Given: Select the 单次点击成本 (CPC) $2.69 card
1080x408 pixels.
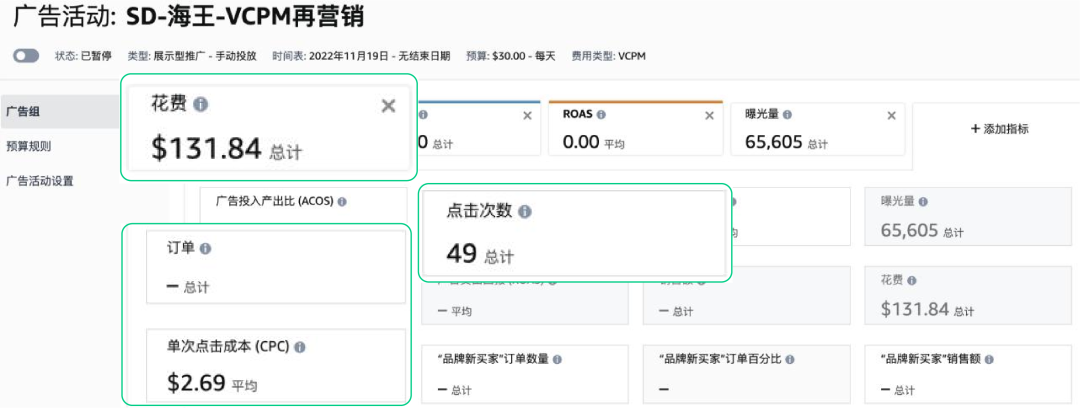Looking at the screenshot, I should pos(276,365).
